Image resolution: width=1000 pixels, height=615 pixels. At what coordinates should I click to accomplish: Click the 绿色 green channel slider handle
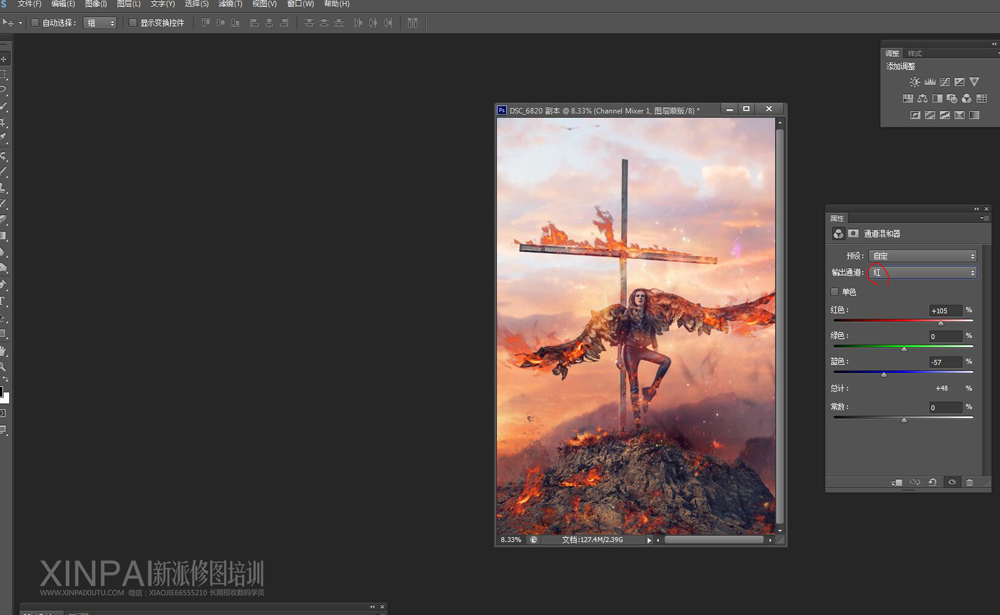(x=904, y=349)
